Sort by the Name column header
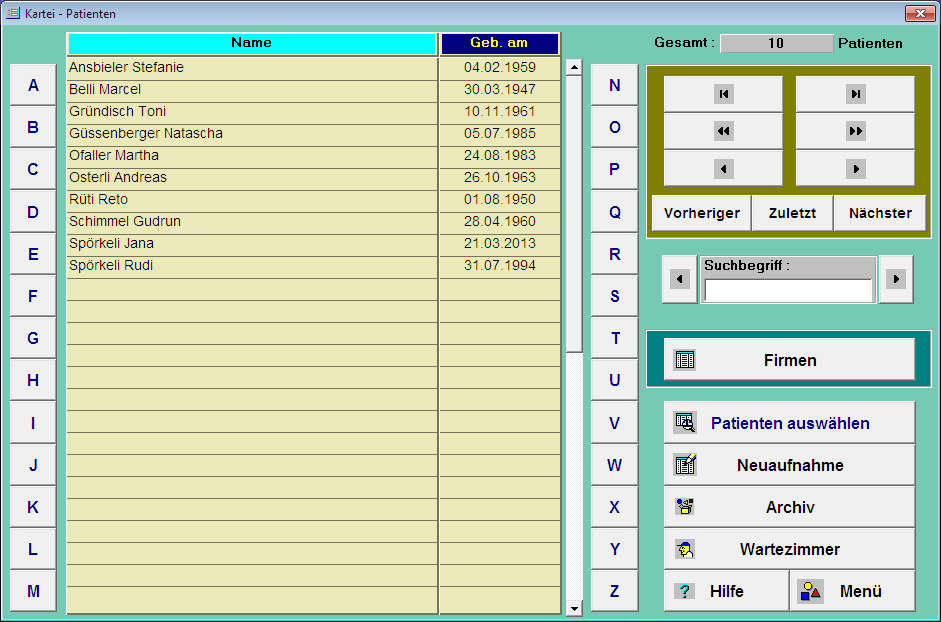Viewport: 941px width, 622px height. 251,44
